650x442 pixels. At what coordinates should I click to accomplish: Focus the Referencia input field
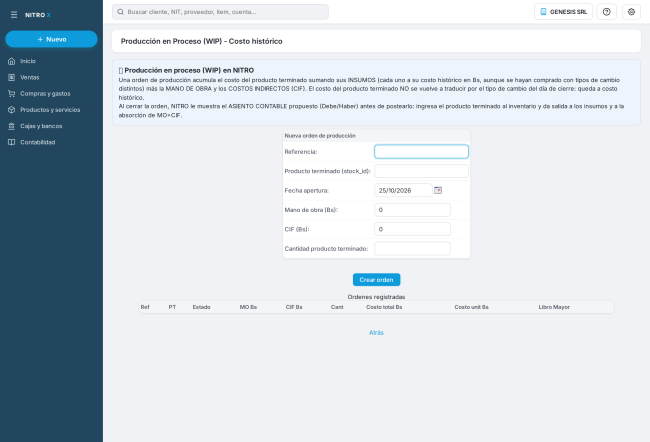421,152
